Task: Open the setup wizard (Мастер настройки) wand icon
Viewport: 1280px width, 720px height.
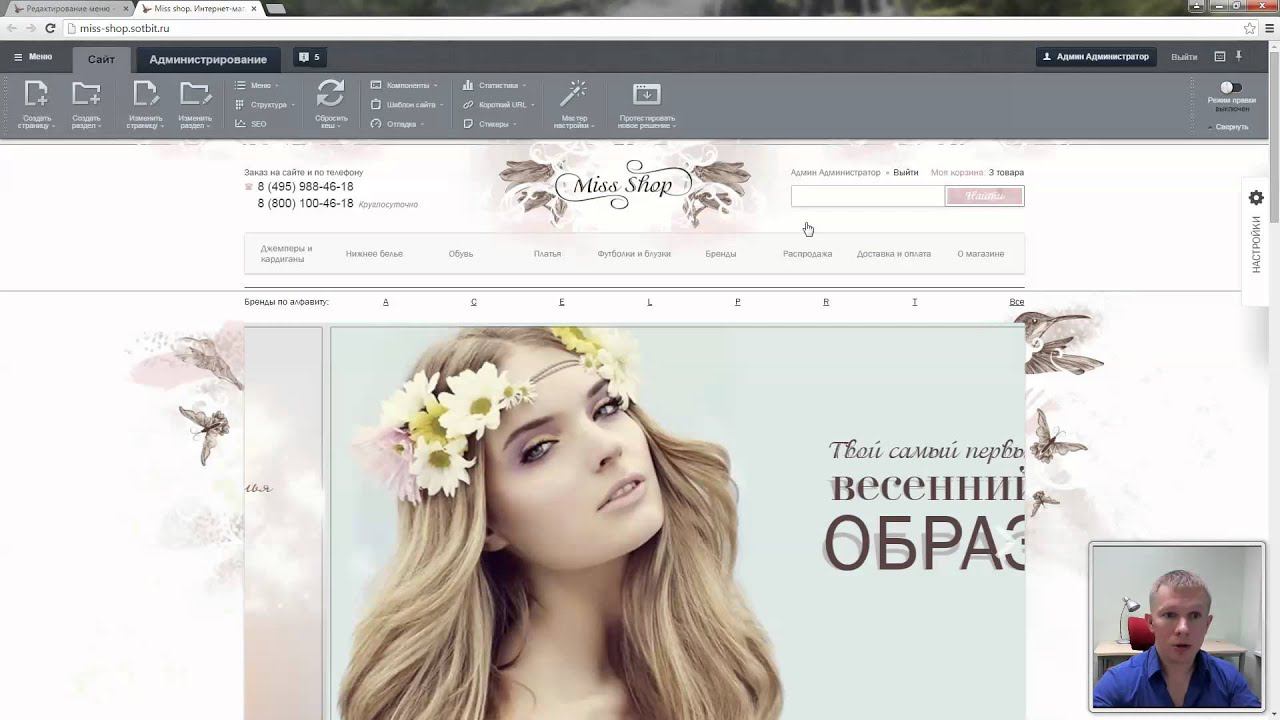Action: tap(572, 94)
